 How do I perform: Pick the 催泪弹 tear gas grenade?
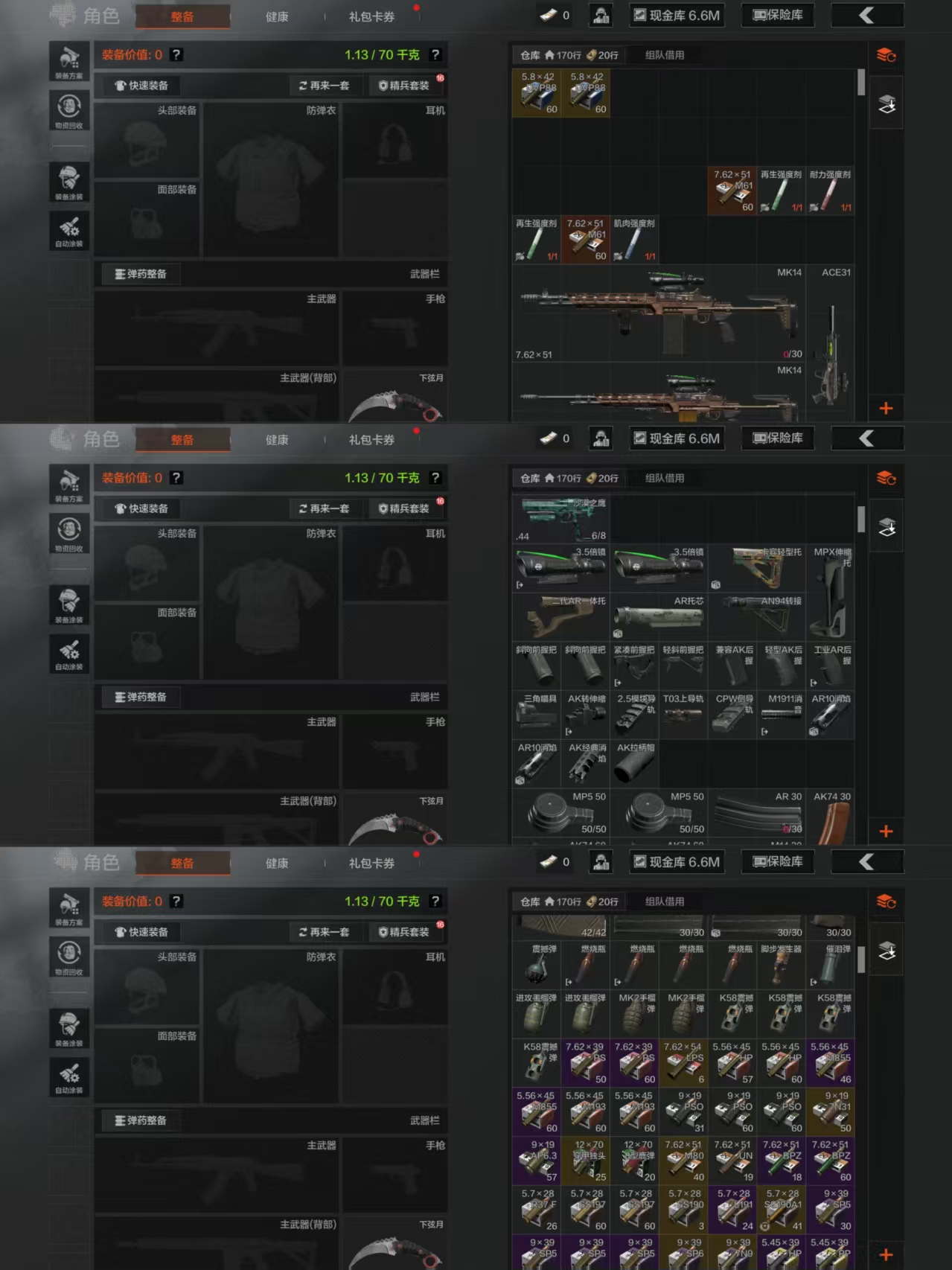[x=831, y=965]
